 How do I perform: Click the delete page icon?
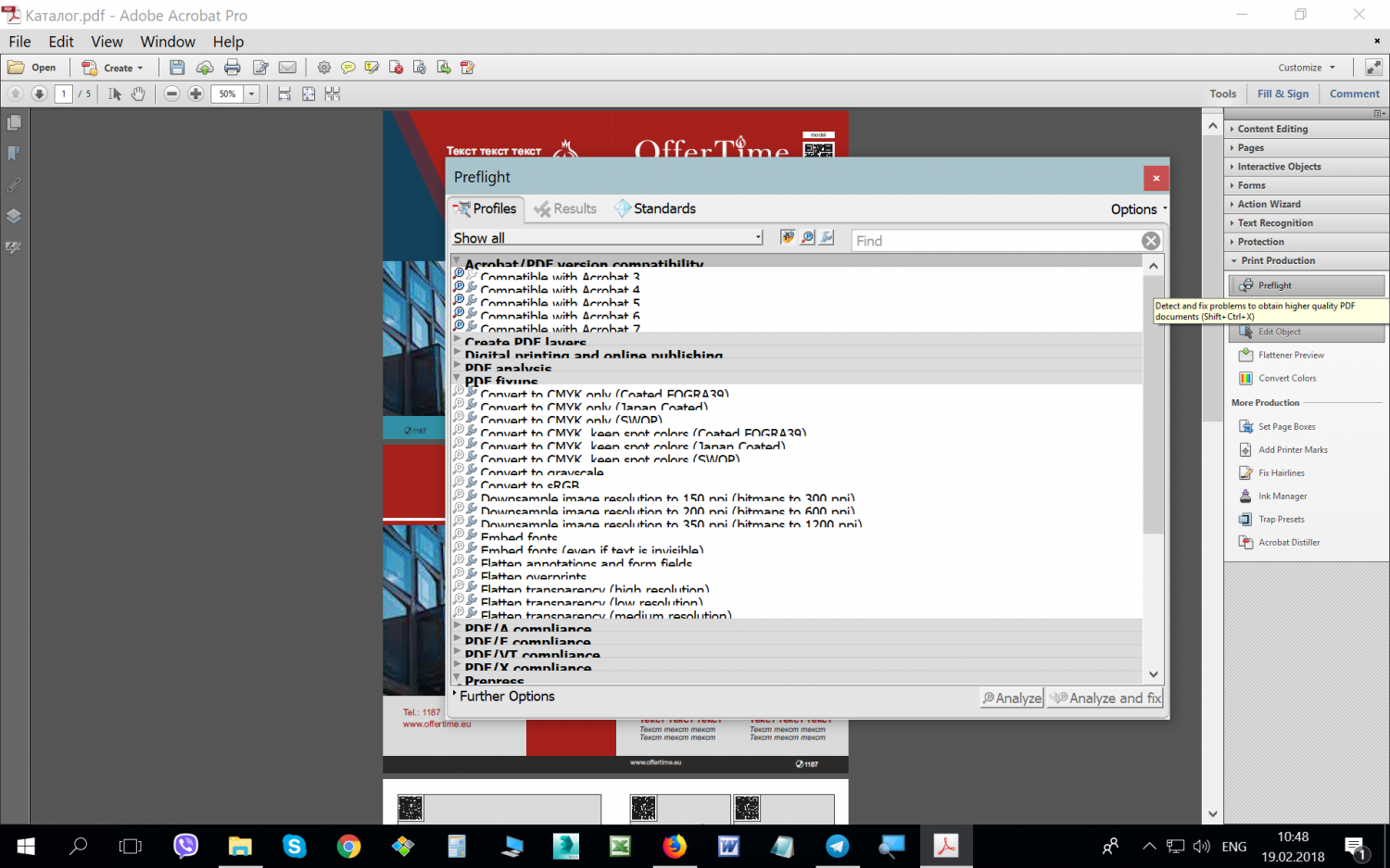pyautogui.click(x=396, y=68)
